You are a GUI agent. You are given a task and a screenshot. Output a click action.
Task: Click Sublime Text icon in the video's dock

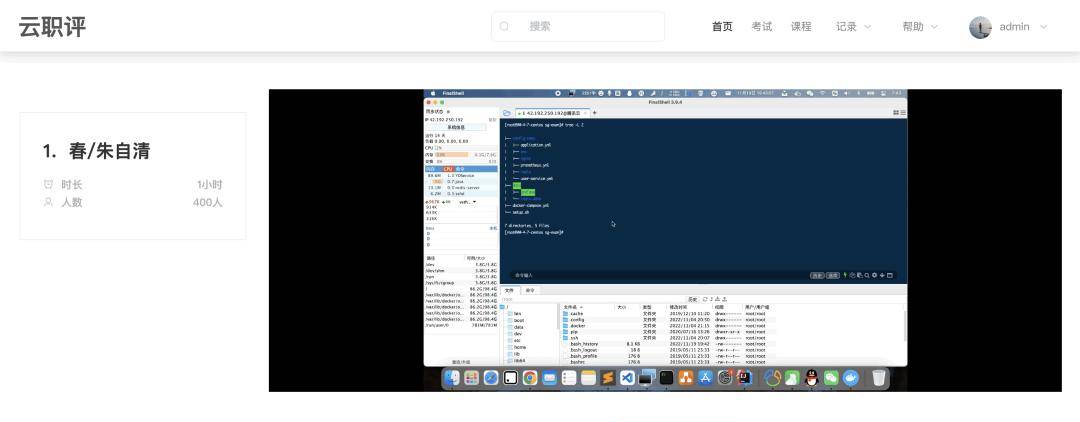point(608,377)
